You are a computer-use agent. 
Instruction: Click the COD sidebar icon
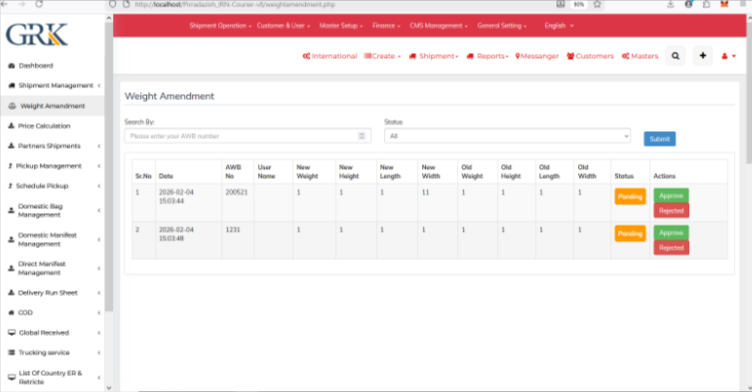click(x=12, y=312)
